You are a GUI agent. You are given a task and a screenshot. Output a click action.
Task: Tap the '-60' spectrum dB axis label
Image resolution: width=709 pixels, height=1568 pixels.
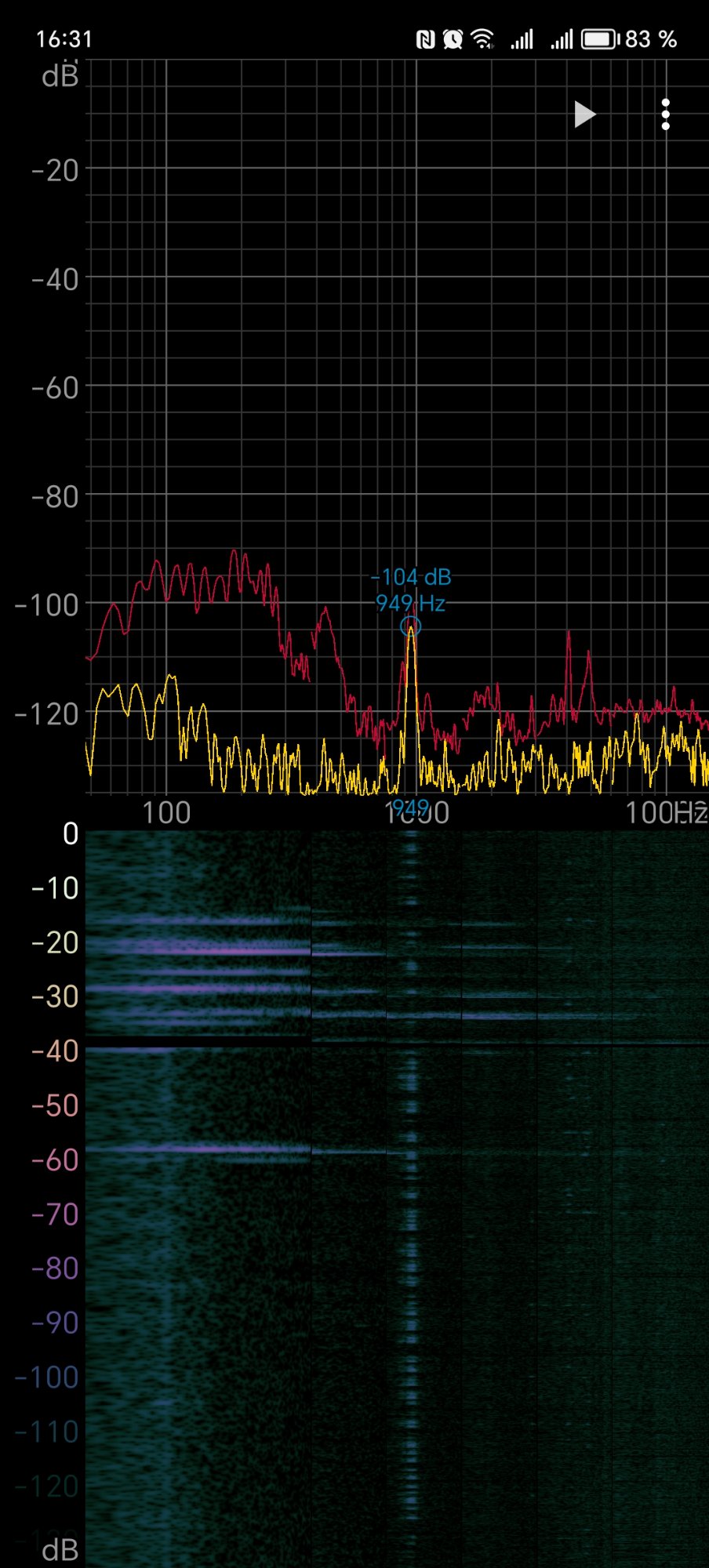[55, 388]
